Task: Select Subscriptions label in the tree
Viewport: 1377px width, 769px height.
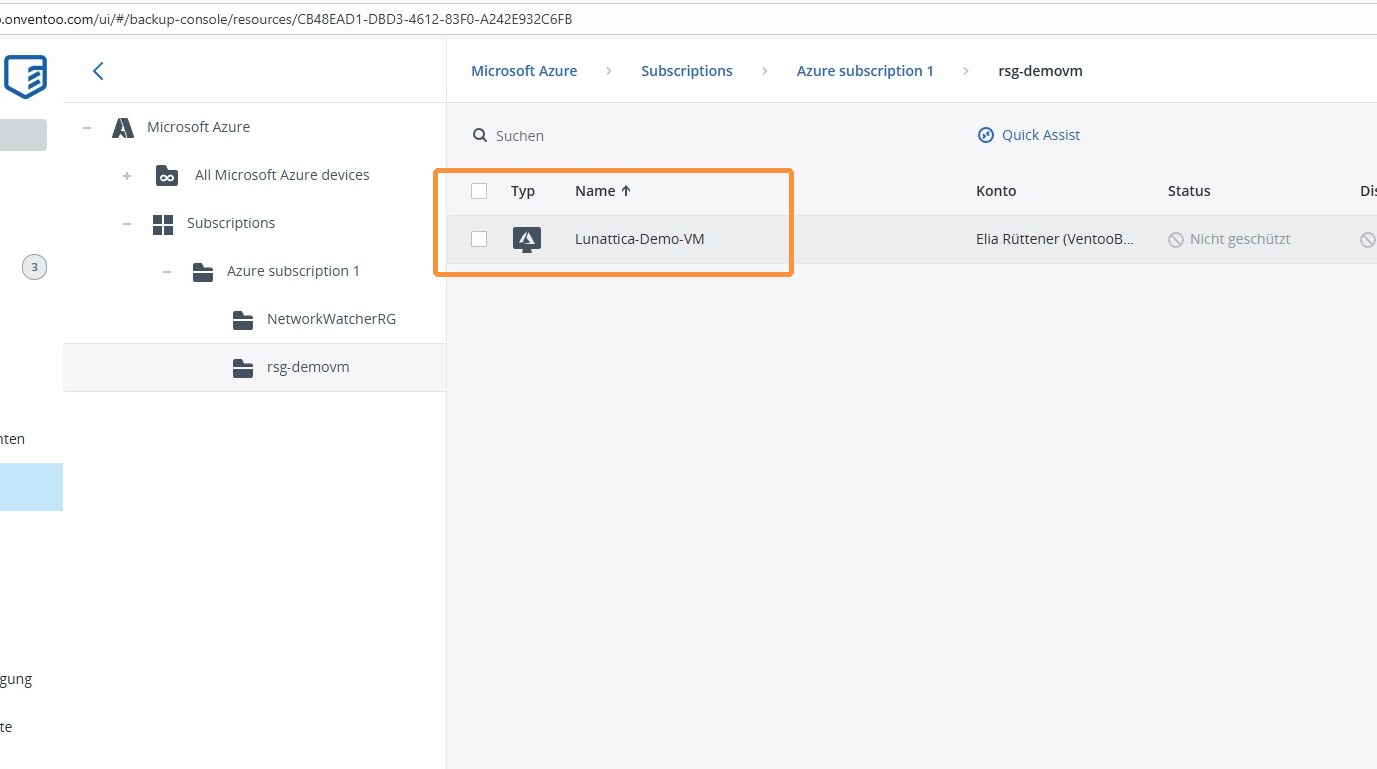Action: coord(231,223)
